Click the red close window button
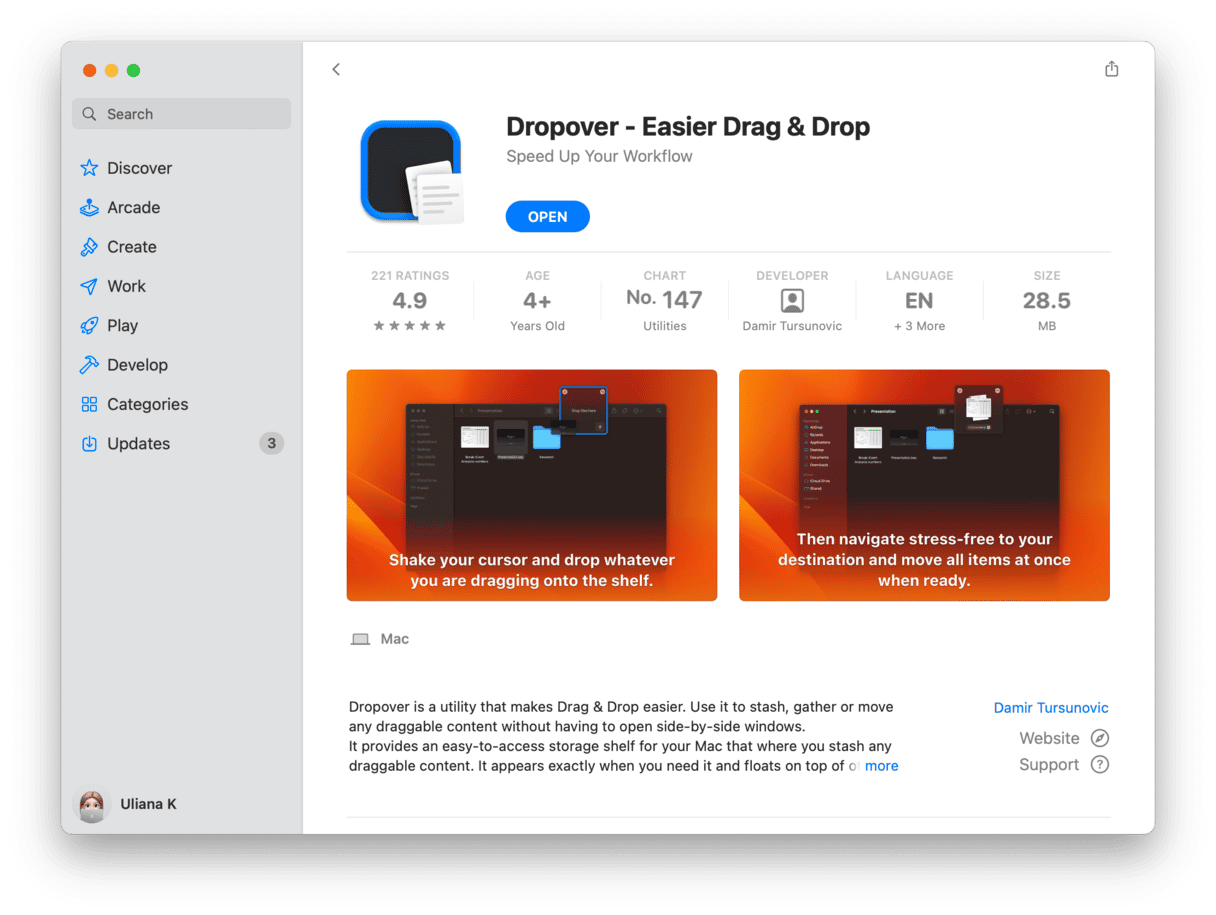This screenshot has width=1216, height=915. [x=89, y=70]
